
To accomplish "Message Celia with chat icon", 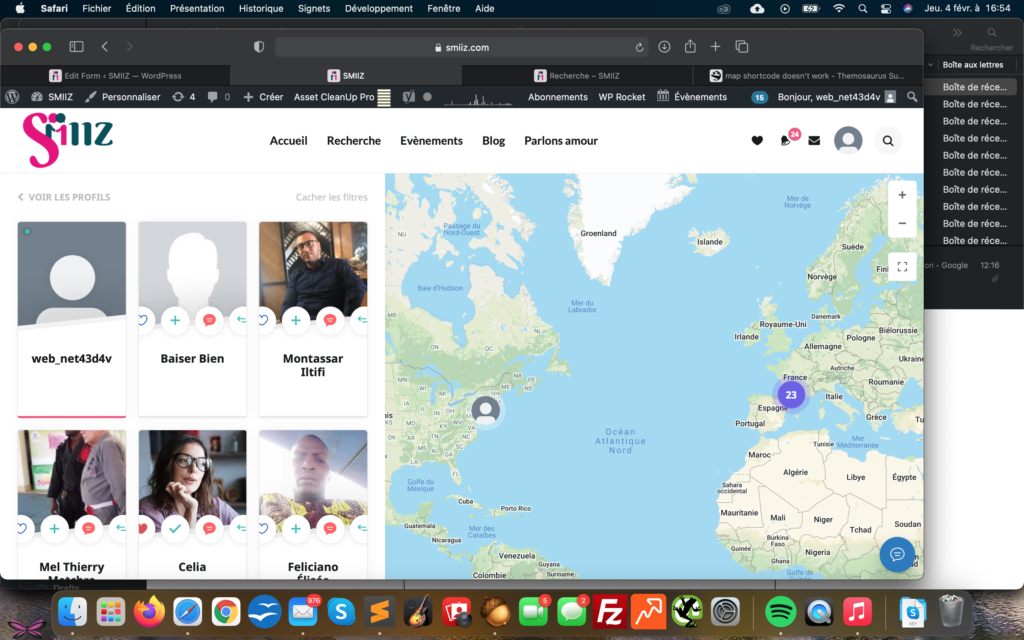I will point(209,528).
